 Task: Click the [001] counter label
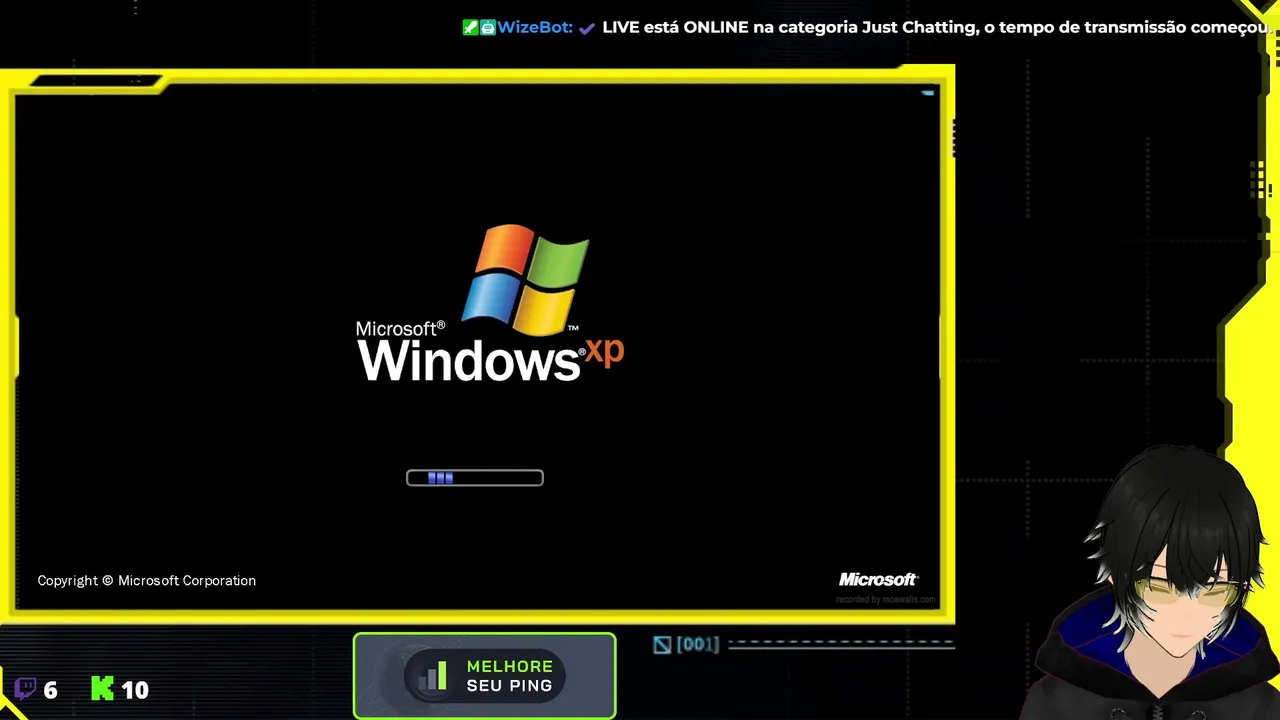[x=698, y=644]
